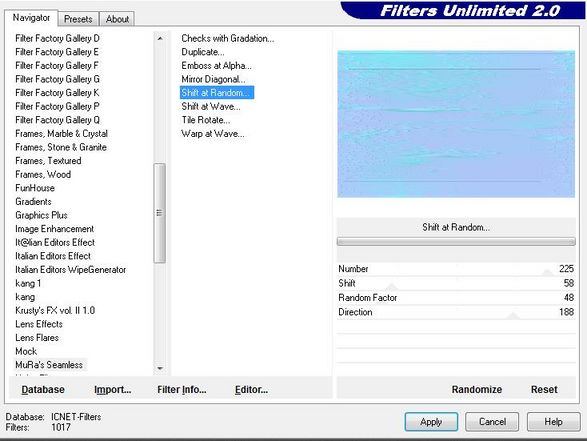Screen dimensions: 587x441
Task: Choose Shift at Wave filter
Action: coord(211,106)
